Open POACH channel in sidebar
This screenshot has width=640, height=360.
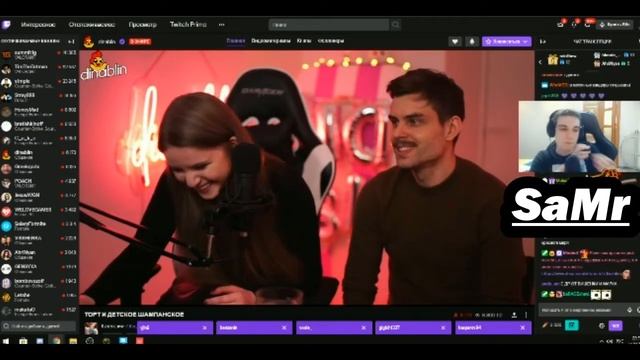39,182
